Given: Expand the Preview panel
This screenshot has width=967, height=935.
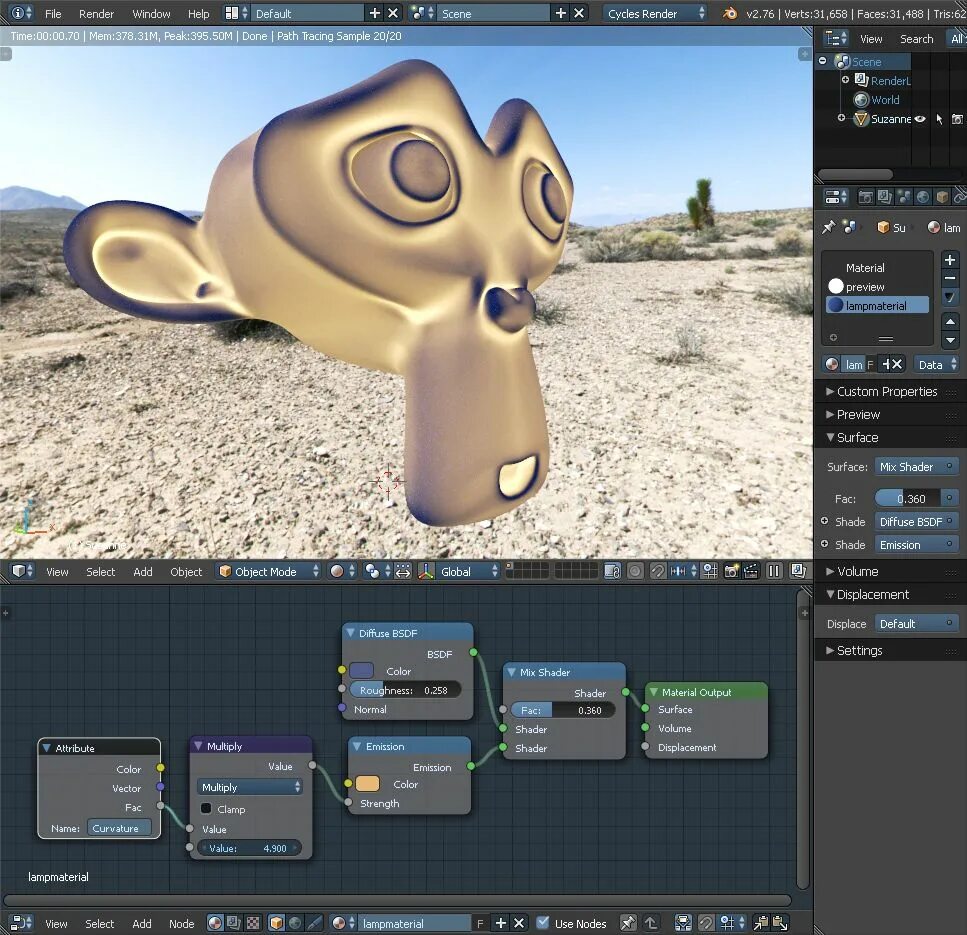Looking at the screenshot, I should [x=858, y=414].
